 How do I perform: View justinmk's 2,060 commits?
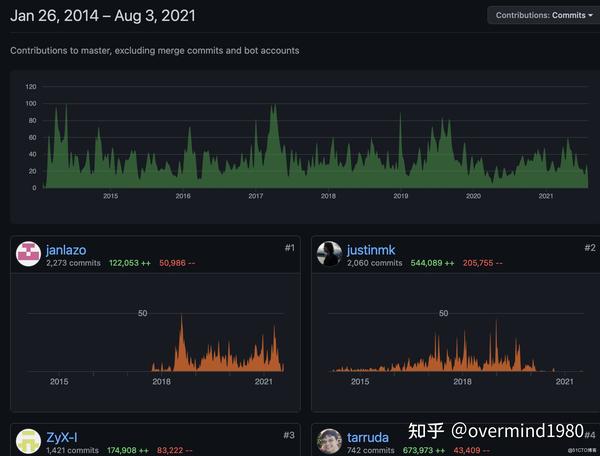(x=375, y=263)
